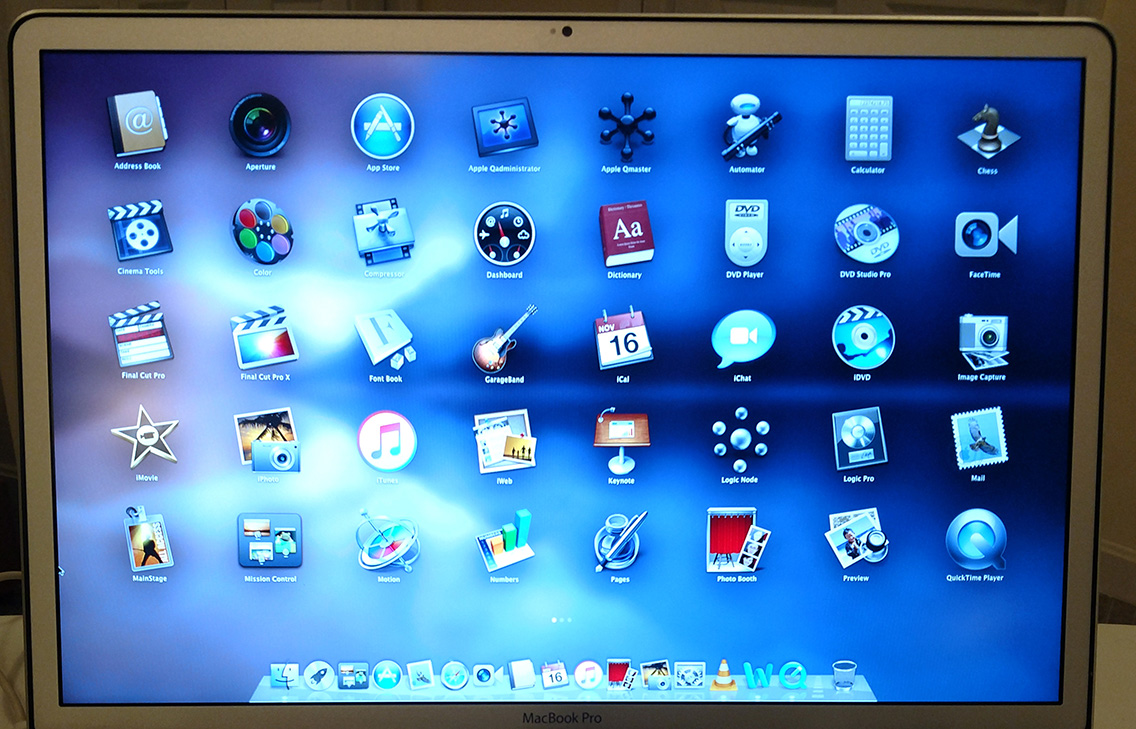Open Aperture from Launchpad
Image resolution: width=1136 pixels, height=729 pixels.
pyautogui.click(x=260, y=125)
